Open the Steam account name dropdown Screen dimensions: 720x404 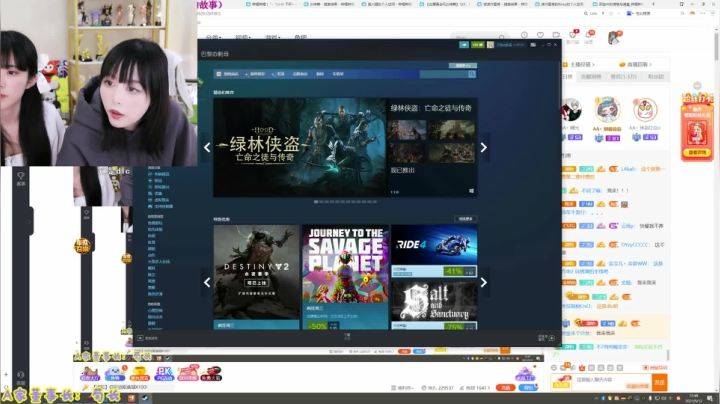510,45
